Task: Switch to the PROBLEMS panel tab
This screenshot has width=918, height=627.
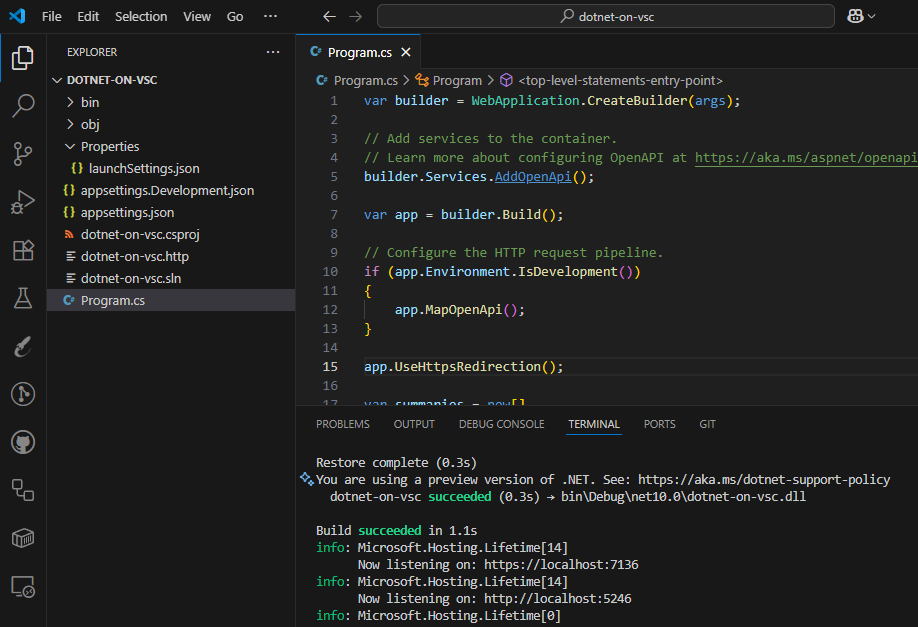Action: (x=342, y=424)
